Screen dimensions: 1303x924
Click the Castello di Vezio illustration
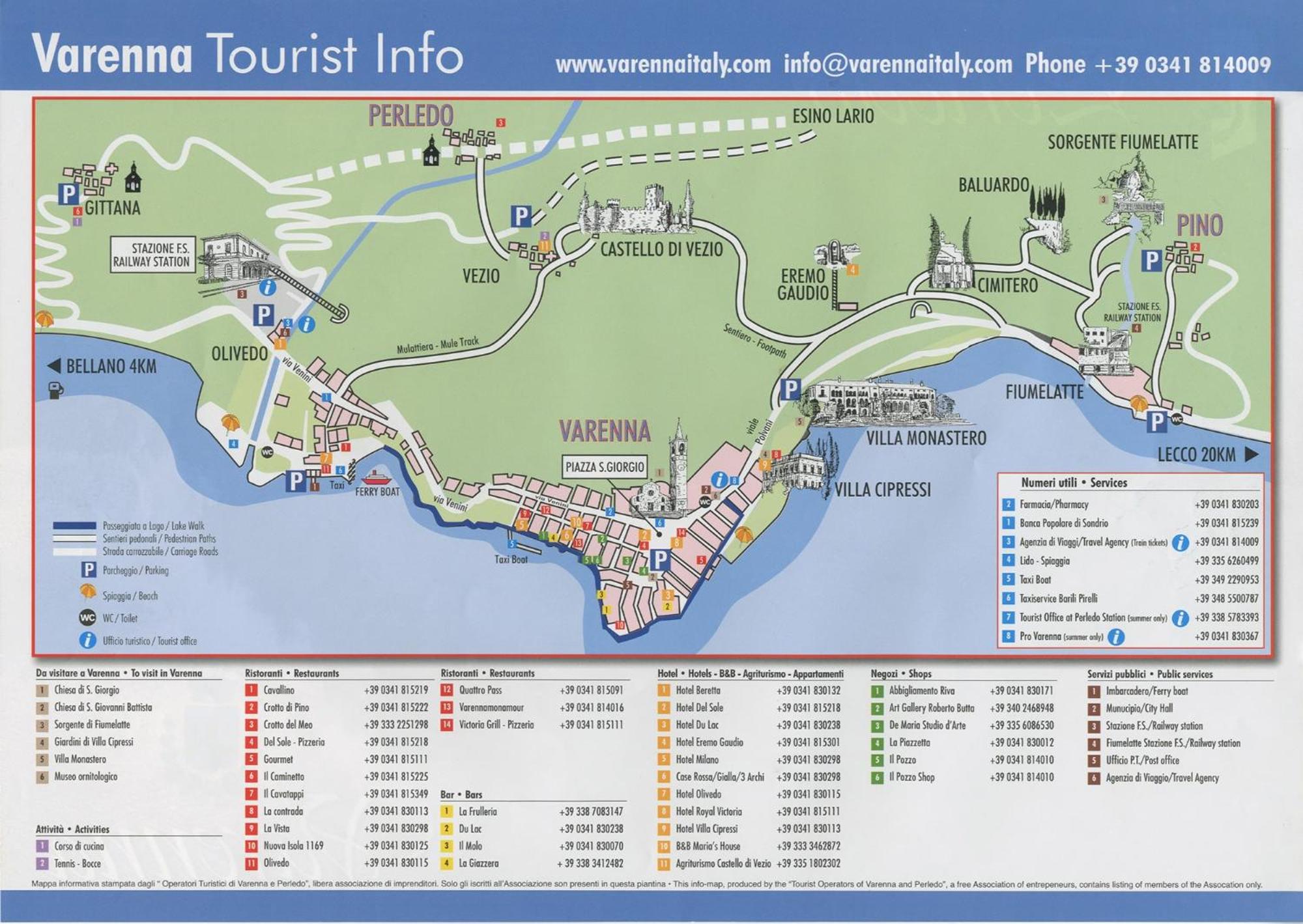tap(637, 209)
